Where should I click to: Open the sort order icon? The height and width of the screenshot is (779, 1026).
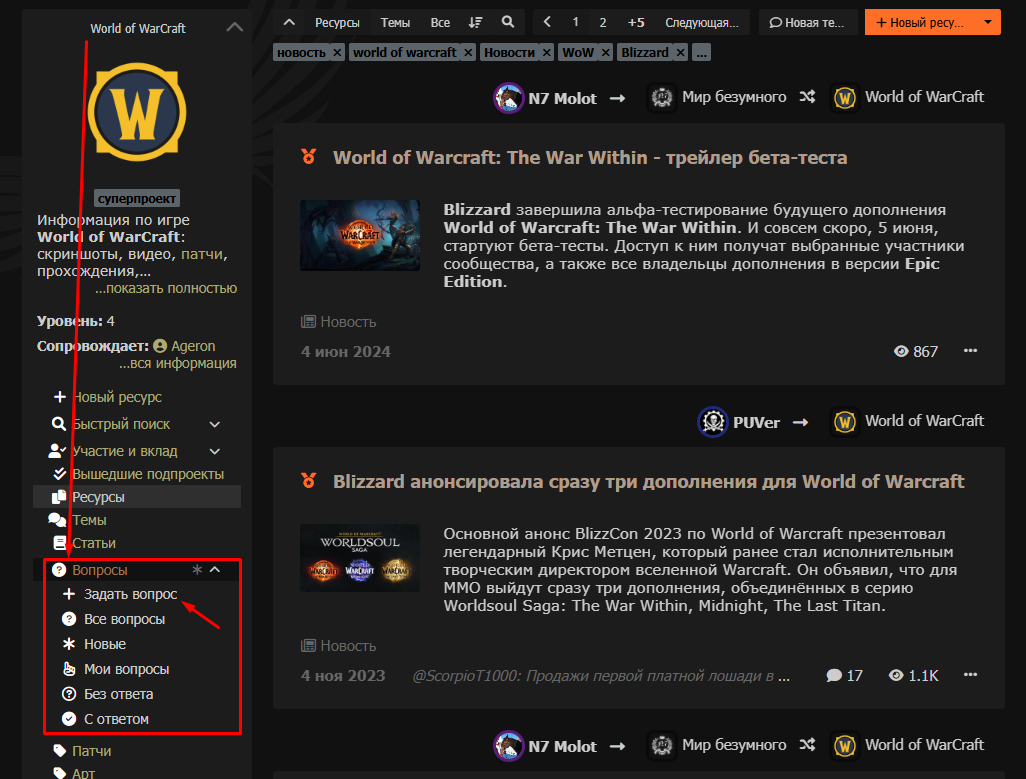476,22
